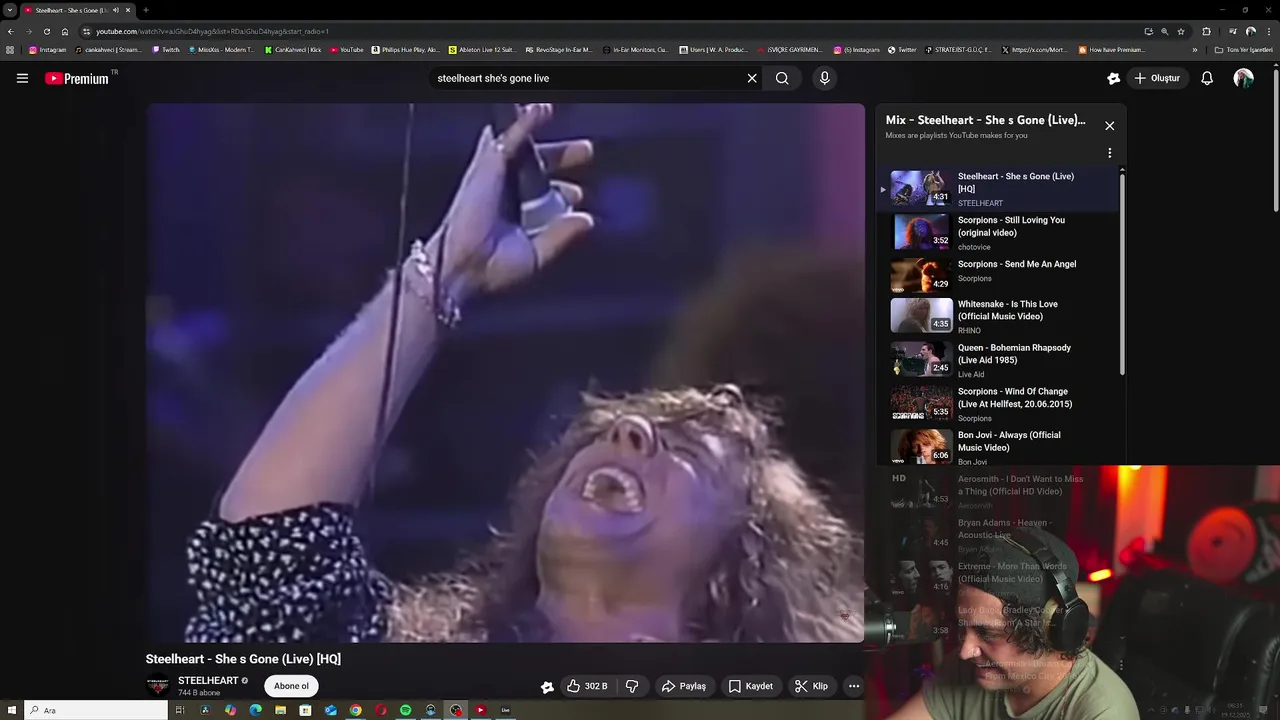
Task: Open the browser extensions puzzle icon
Action: click(1206, 31)
